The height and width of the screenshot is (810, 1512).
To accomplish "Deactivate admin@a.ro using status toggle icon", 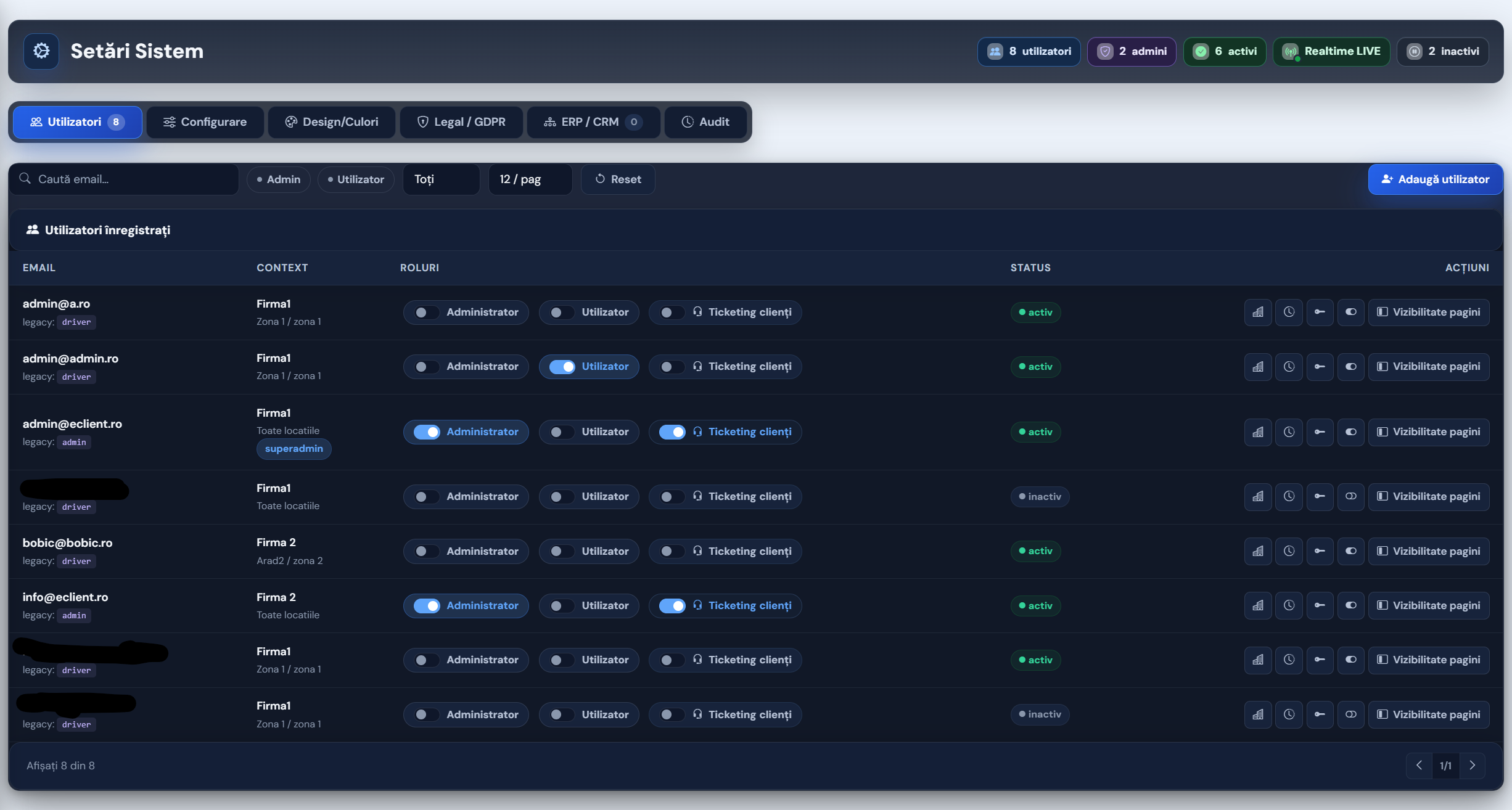I will [x=1350, y=312].
